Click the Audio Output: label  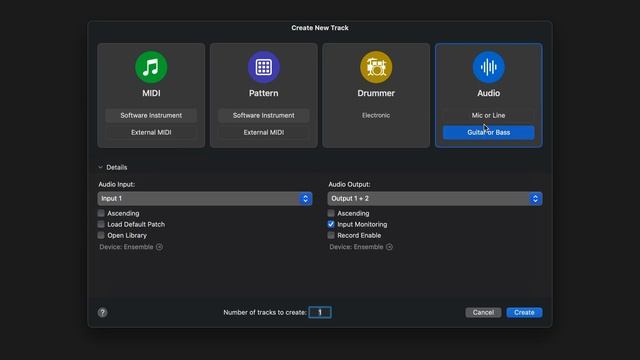349,184
